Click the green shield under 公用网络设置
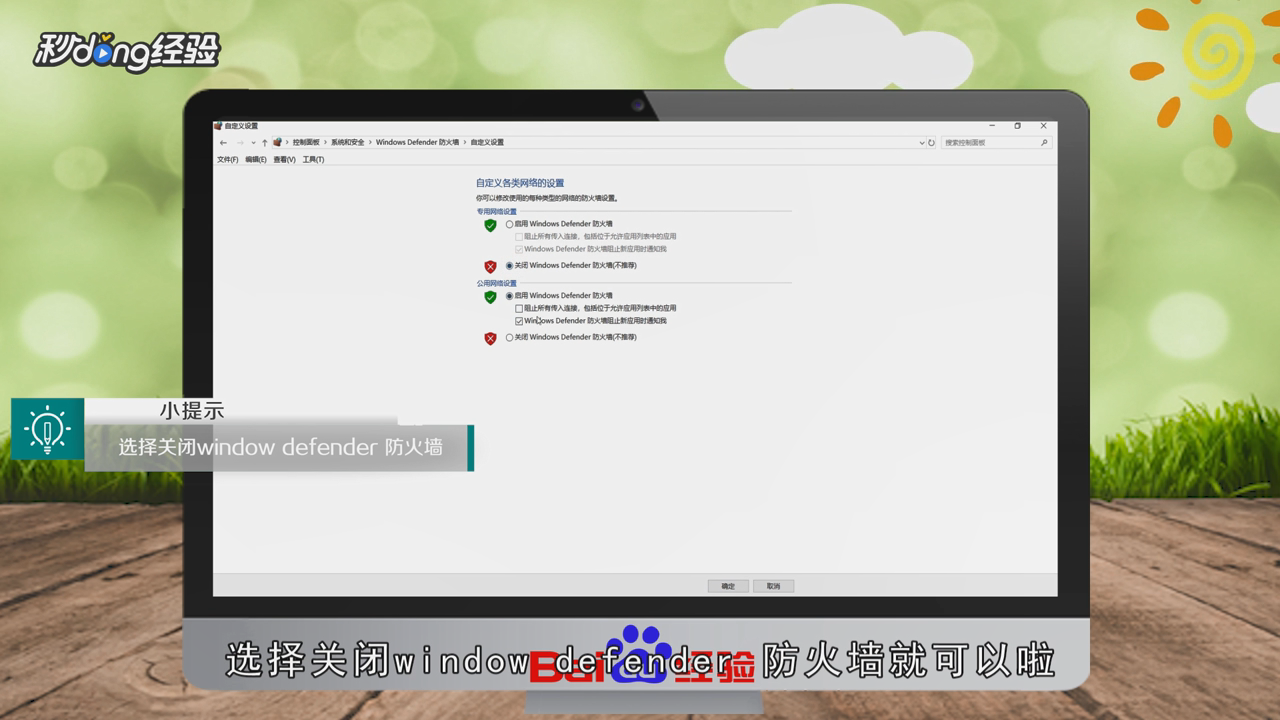The height and width of the screenshot is (720, 1280). coord(490,297)
